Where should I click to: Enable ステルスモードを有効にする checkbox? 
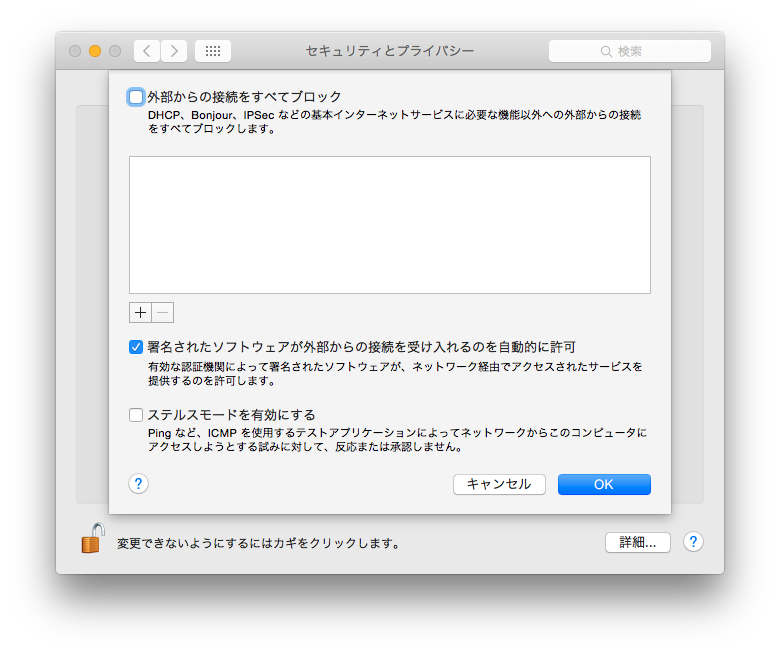pyautogui.click(x=136, y=414)
